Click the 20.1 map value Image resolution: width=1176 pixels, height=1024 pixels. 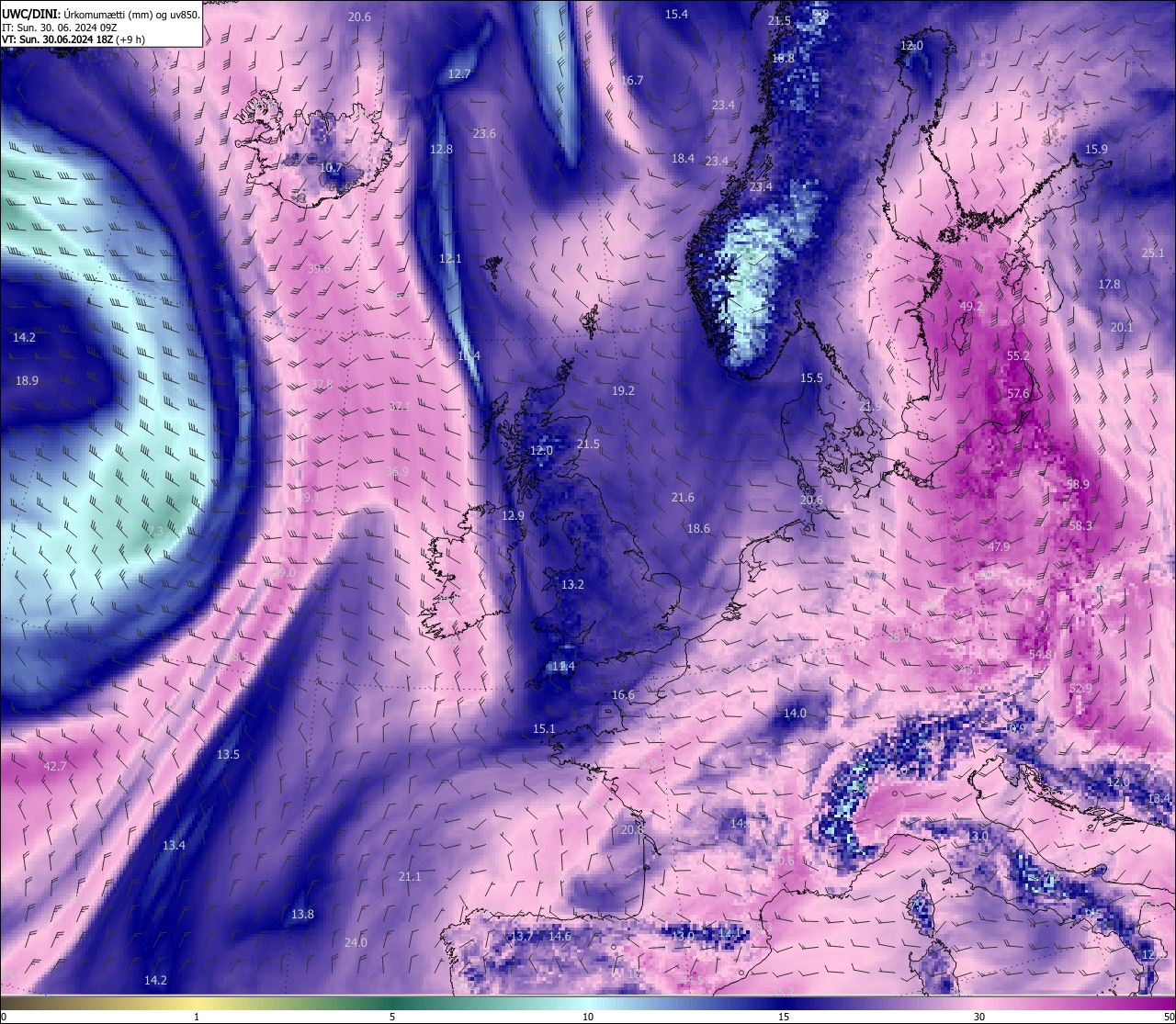pos(1121,327)
